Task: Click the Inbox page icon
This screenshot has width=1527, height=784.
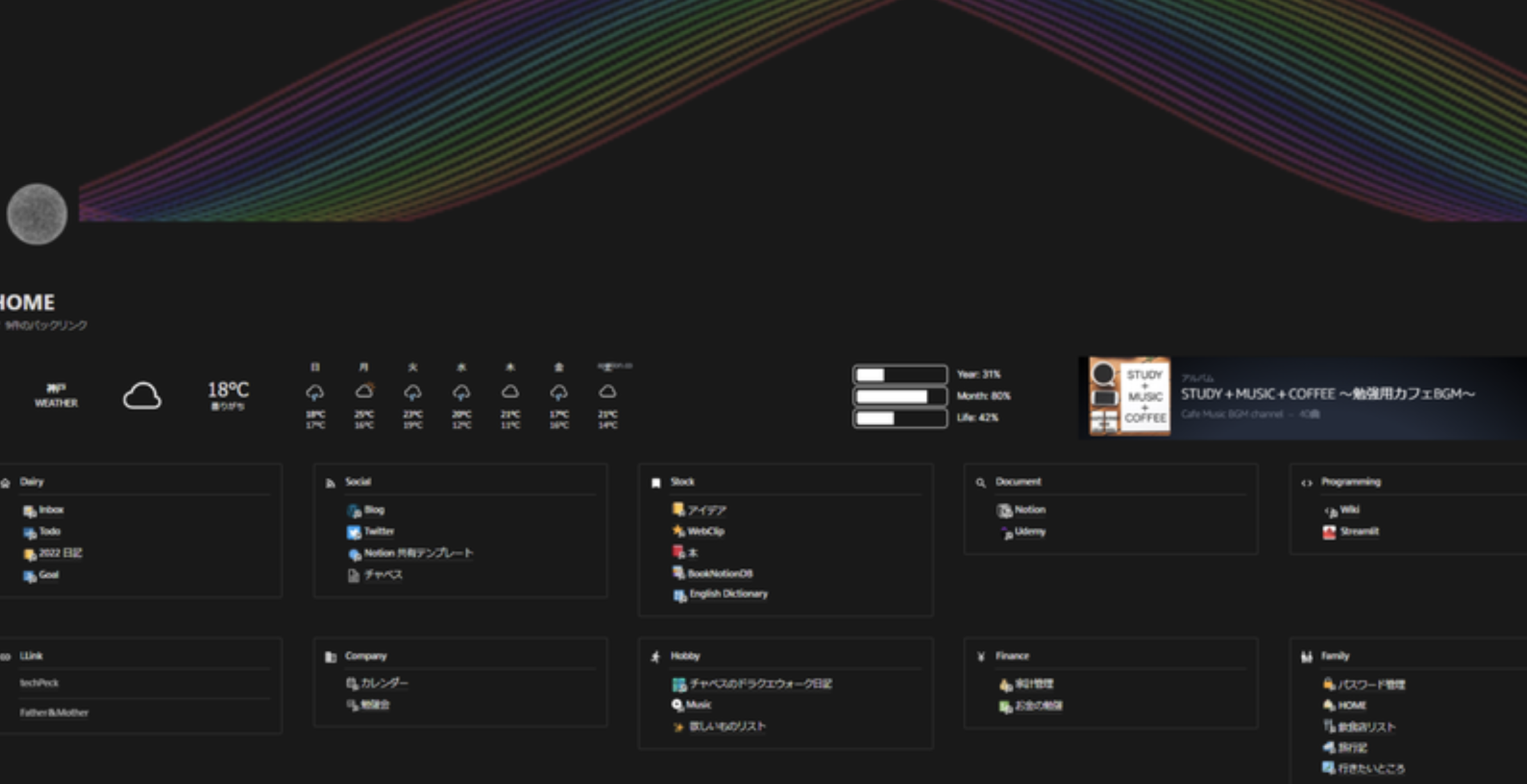Action: click(x=29, y=511)
